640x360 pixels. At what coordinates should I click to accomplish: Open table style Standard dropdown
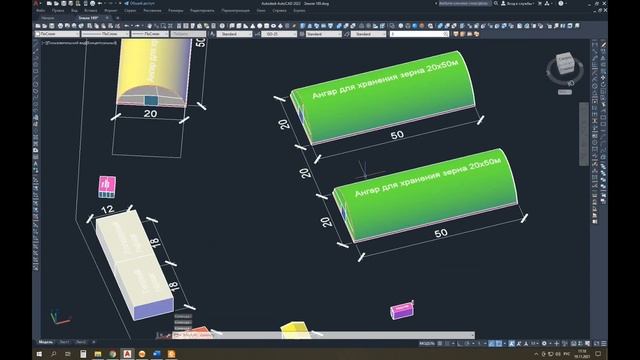(324, 34)
